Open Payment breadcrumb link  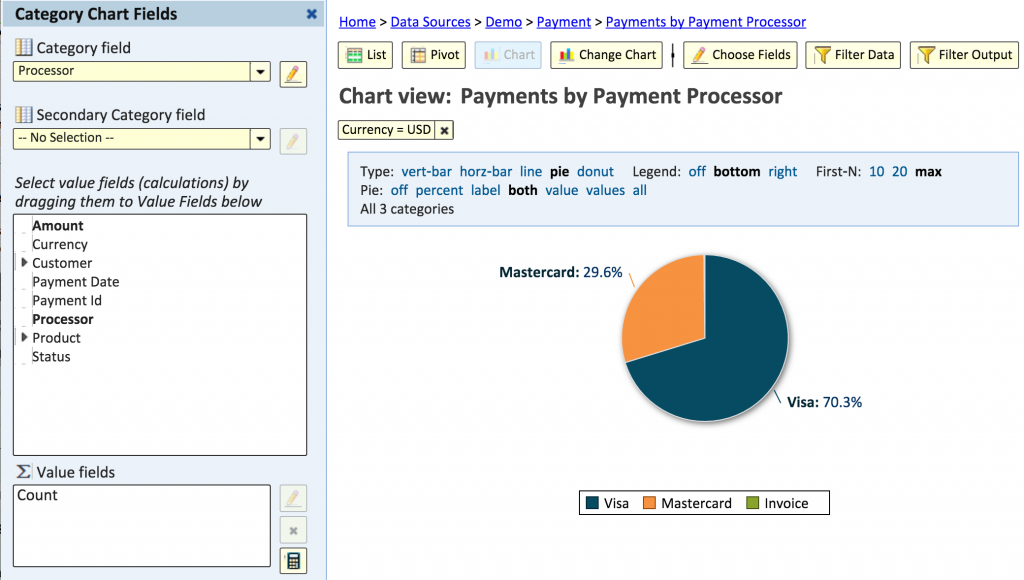click(564, 22)
